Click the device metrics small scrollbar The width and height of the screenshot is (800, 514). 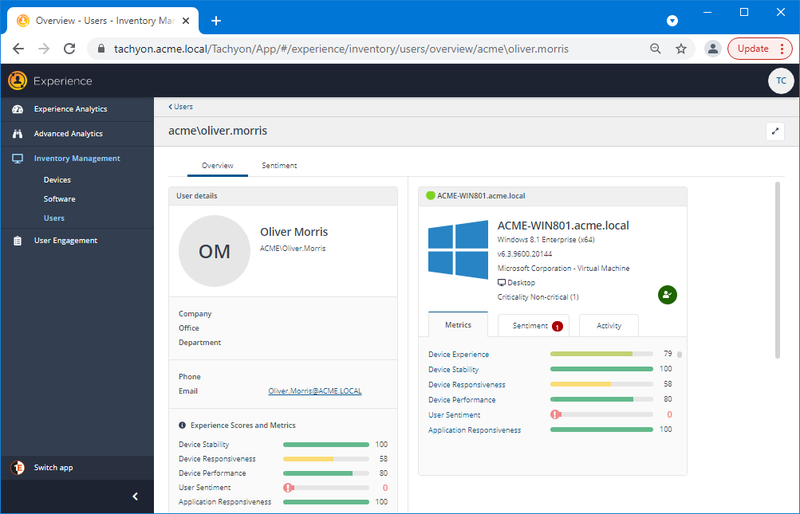click(680, 354)
